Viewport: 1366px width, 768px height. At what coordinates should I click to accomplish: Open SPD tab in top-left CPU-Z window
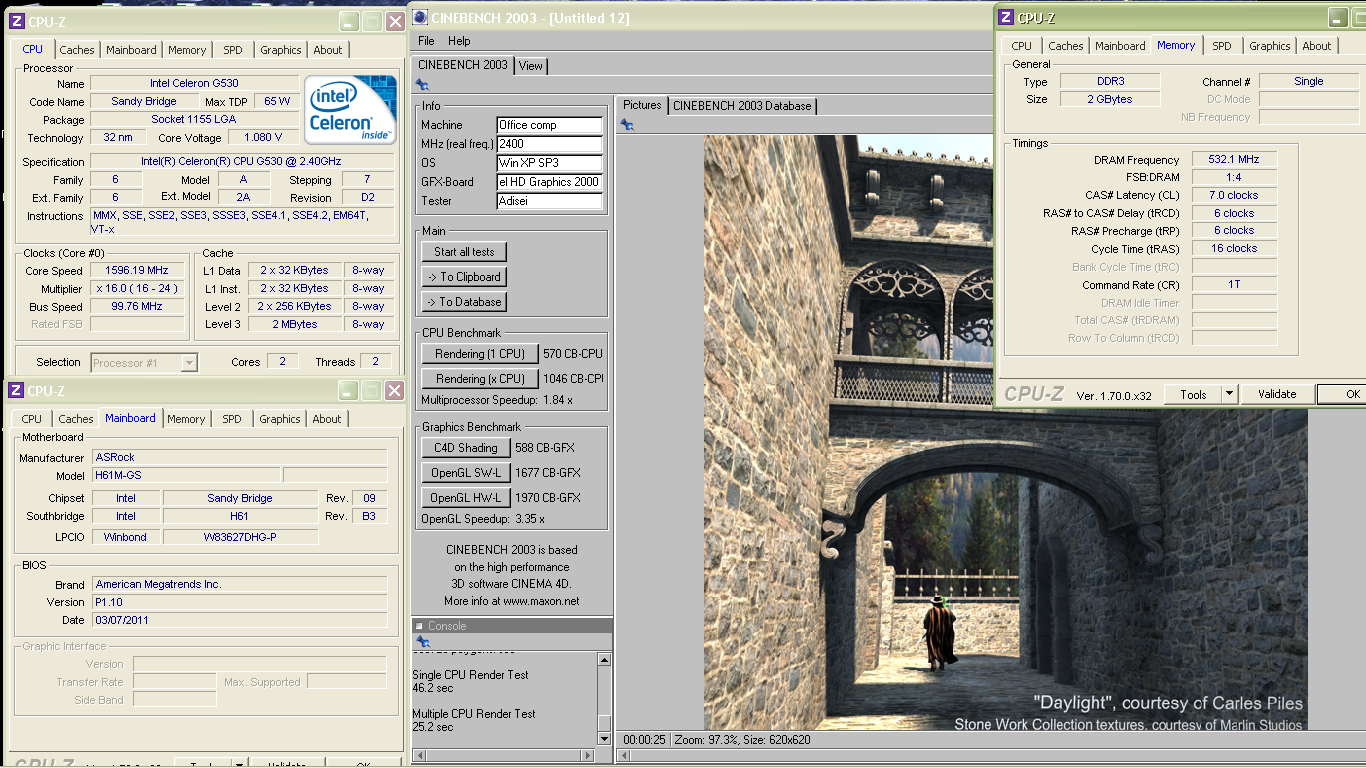coord(232,50)
